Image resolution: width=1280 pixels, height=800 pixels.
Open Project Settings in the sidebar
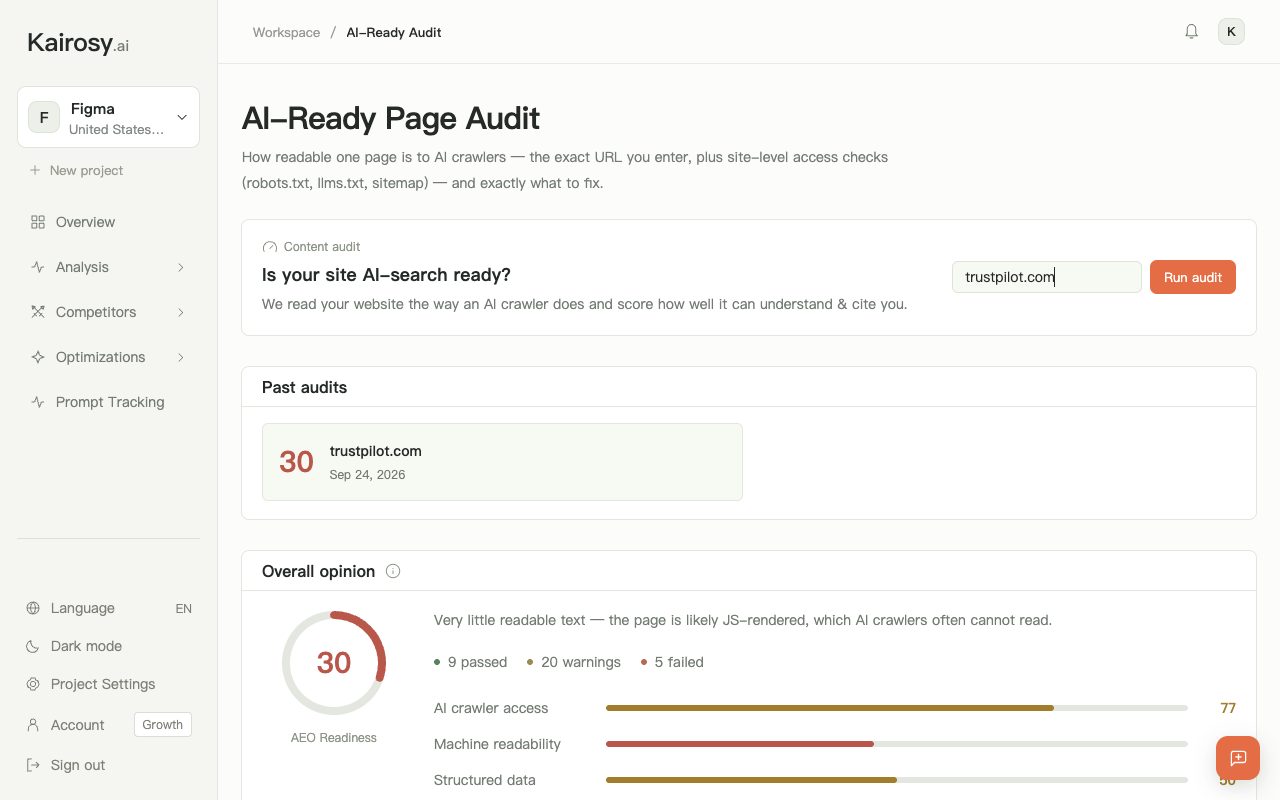108,684
